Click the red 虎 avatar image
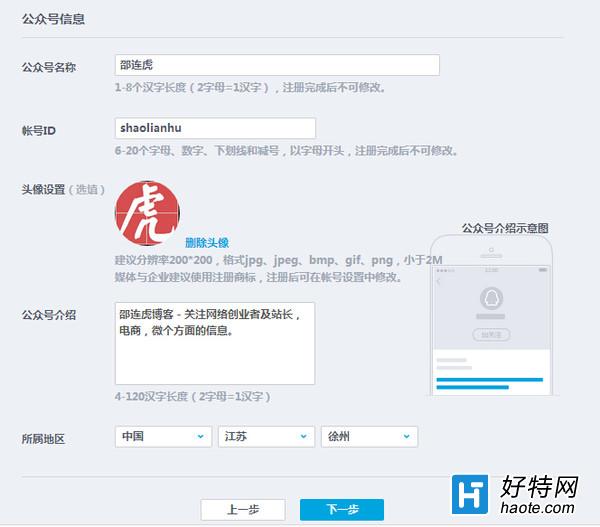The image size is (600, 527). 147,213
